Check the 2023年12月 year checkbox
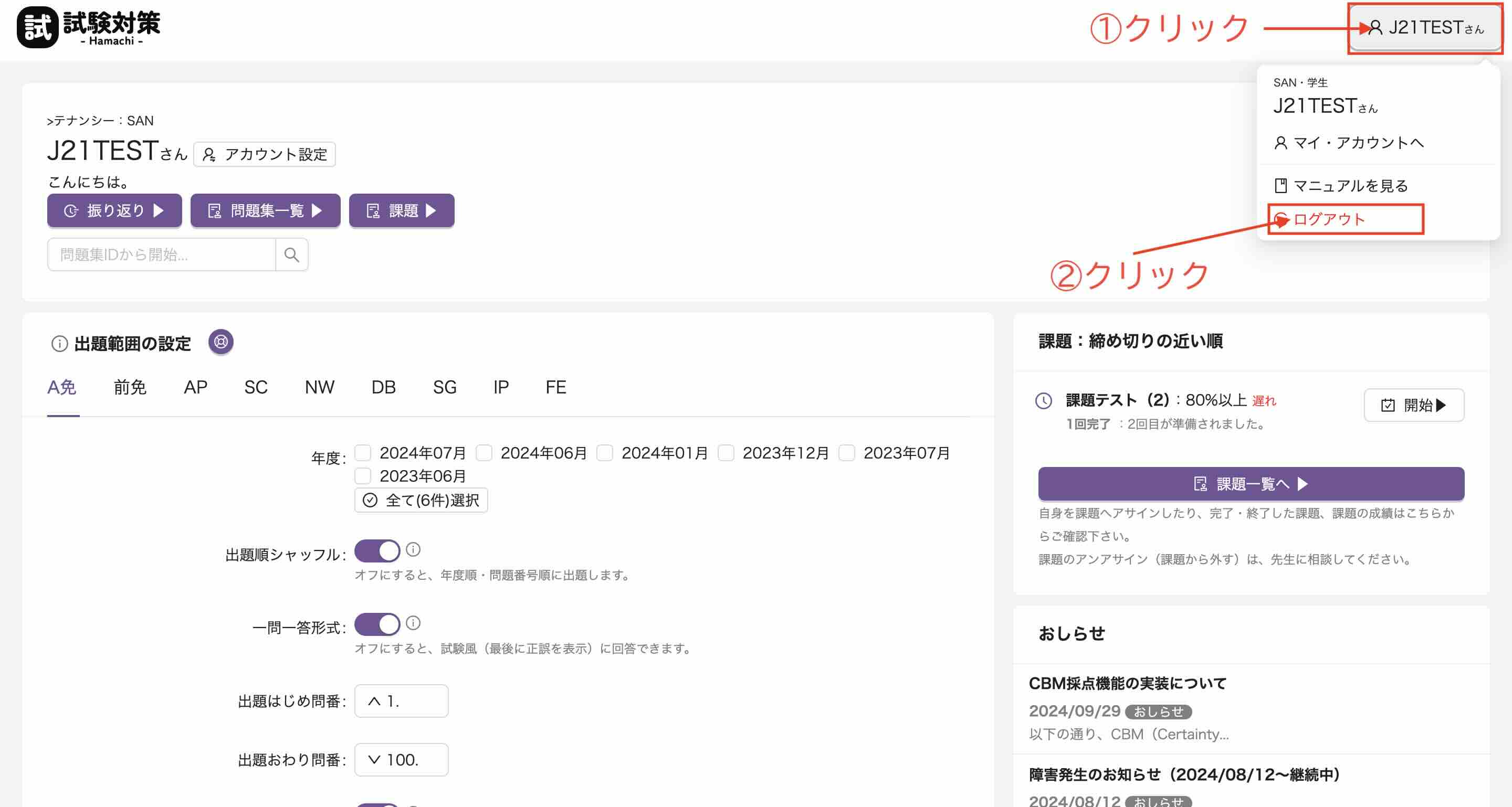1512x807 pixels. 726,453
